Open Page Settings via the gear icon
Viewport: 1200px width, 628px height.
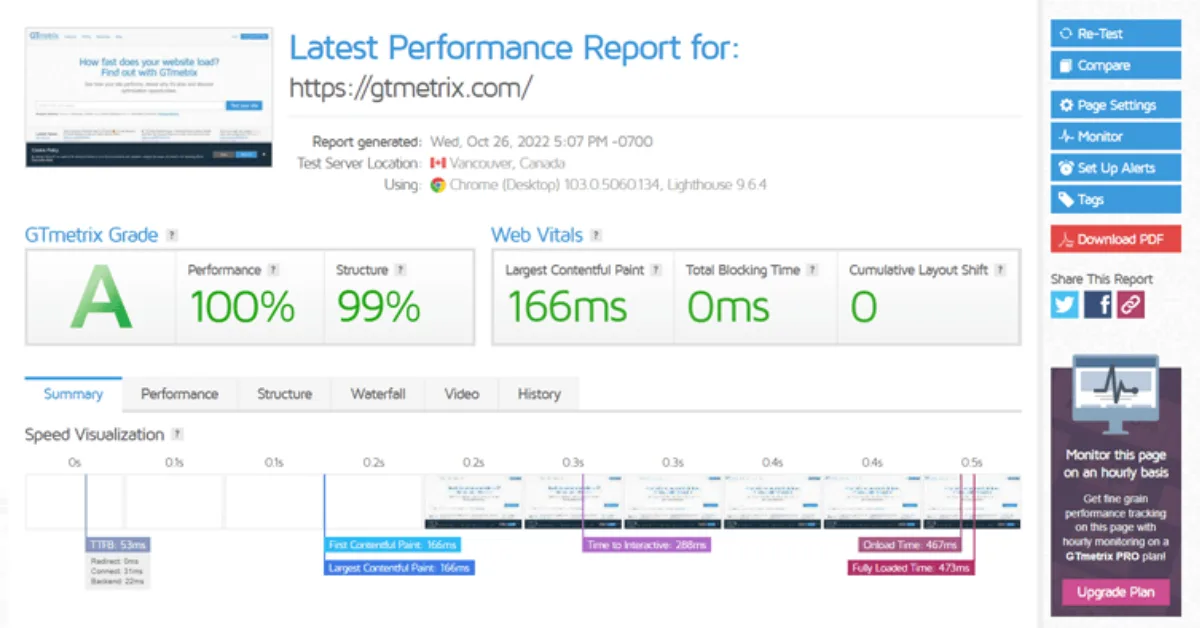pyautogui.click(x=1066, y=104)
